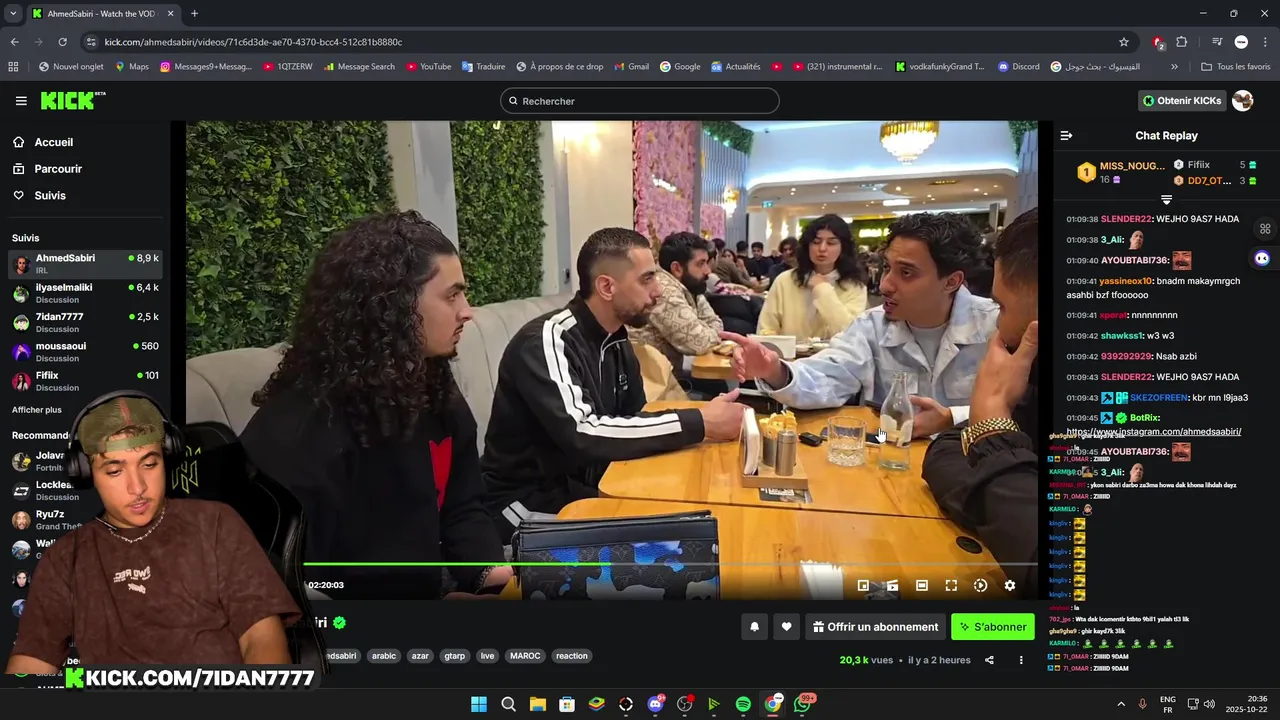This screenshot has height=720, width=1280.
Task: Click the reaction tag
Action: click(572, 656)
